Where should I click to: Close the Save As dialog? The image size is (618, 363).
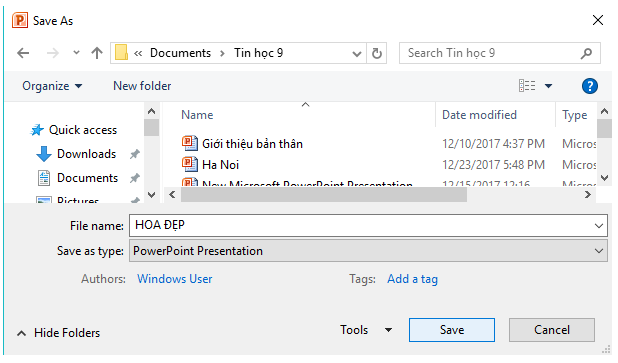[598, 20]
